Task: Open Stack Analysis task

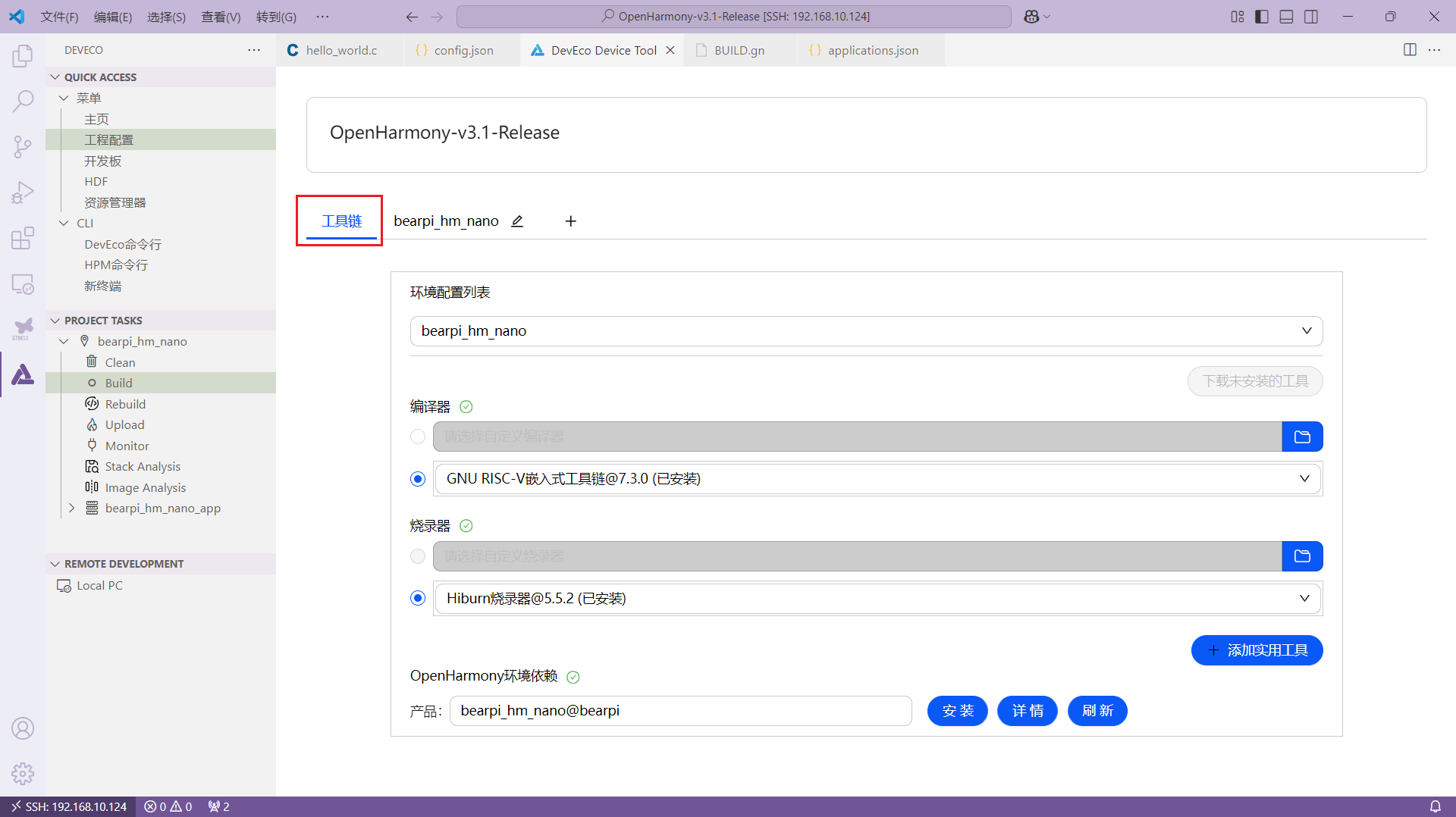Action: point(161,466)
